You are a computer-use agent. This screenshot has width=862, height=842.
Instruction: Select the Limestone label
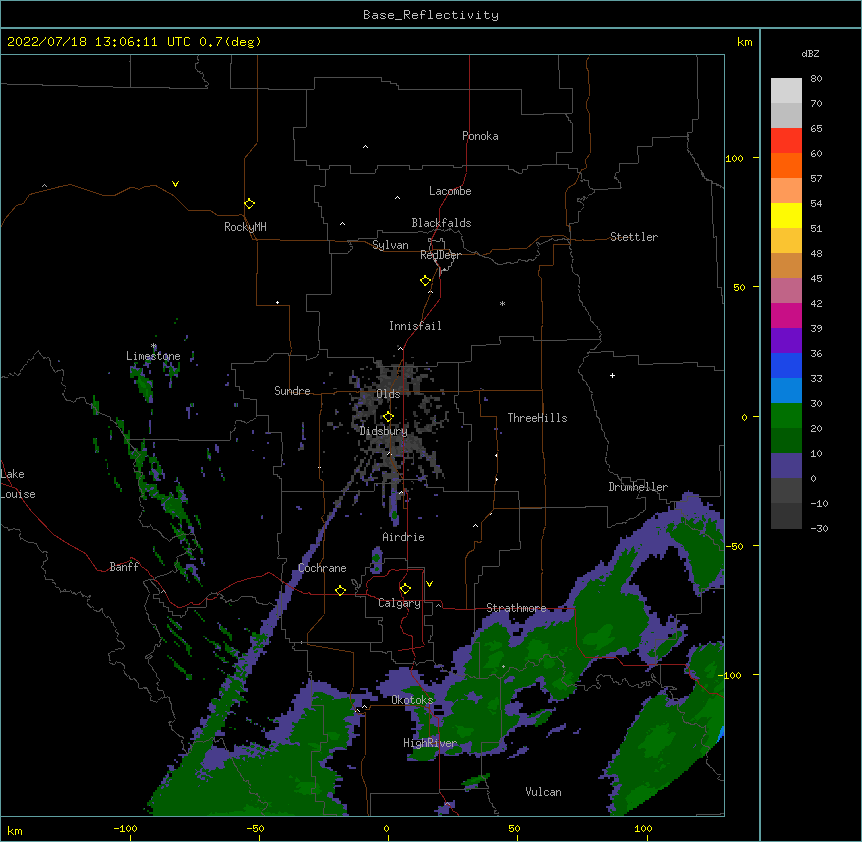click(153, 356)
